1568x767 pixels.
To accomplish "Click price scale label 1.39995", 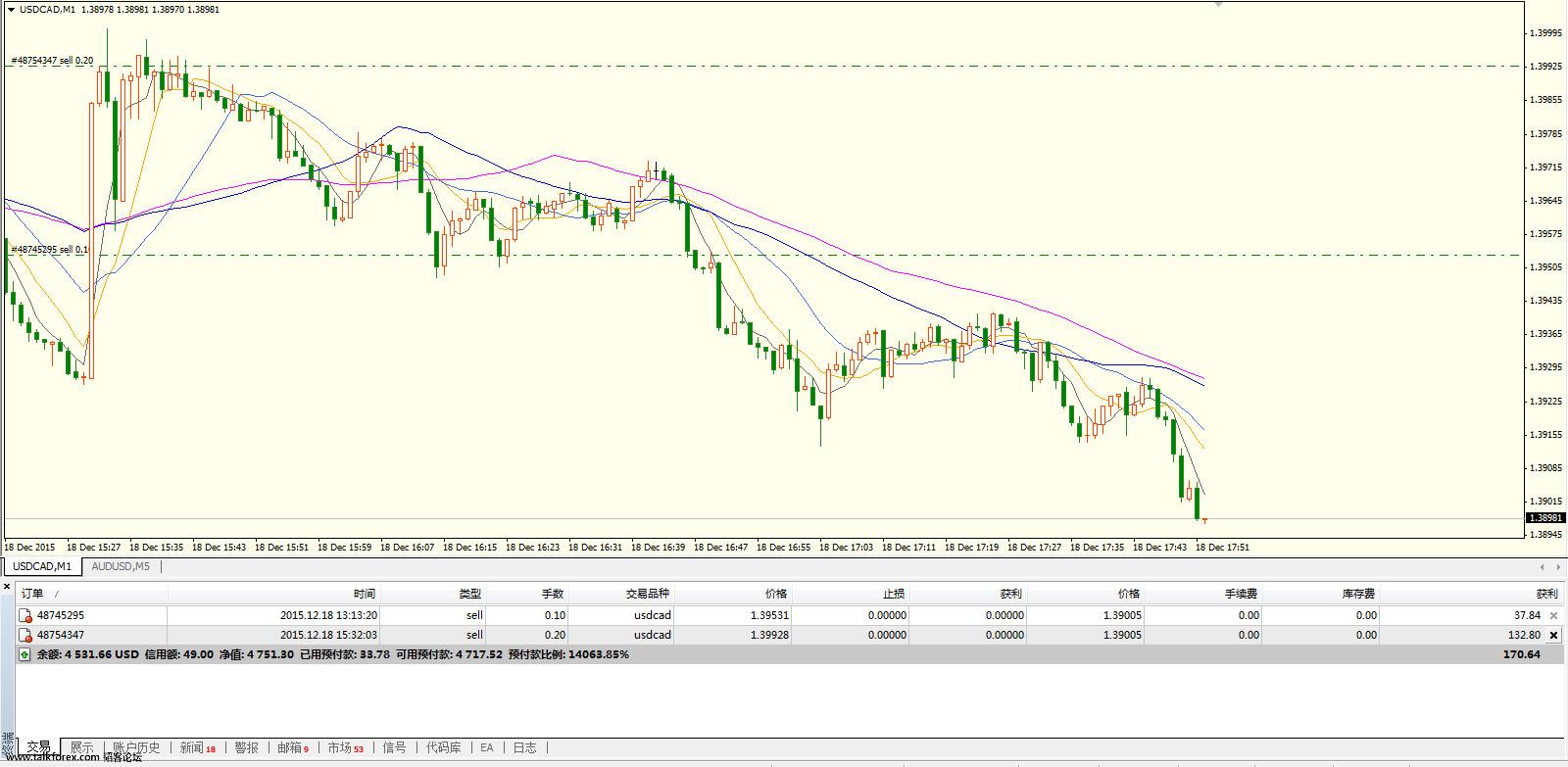I will [x=1545, y=33].
